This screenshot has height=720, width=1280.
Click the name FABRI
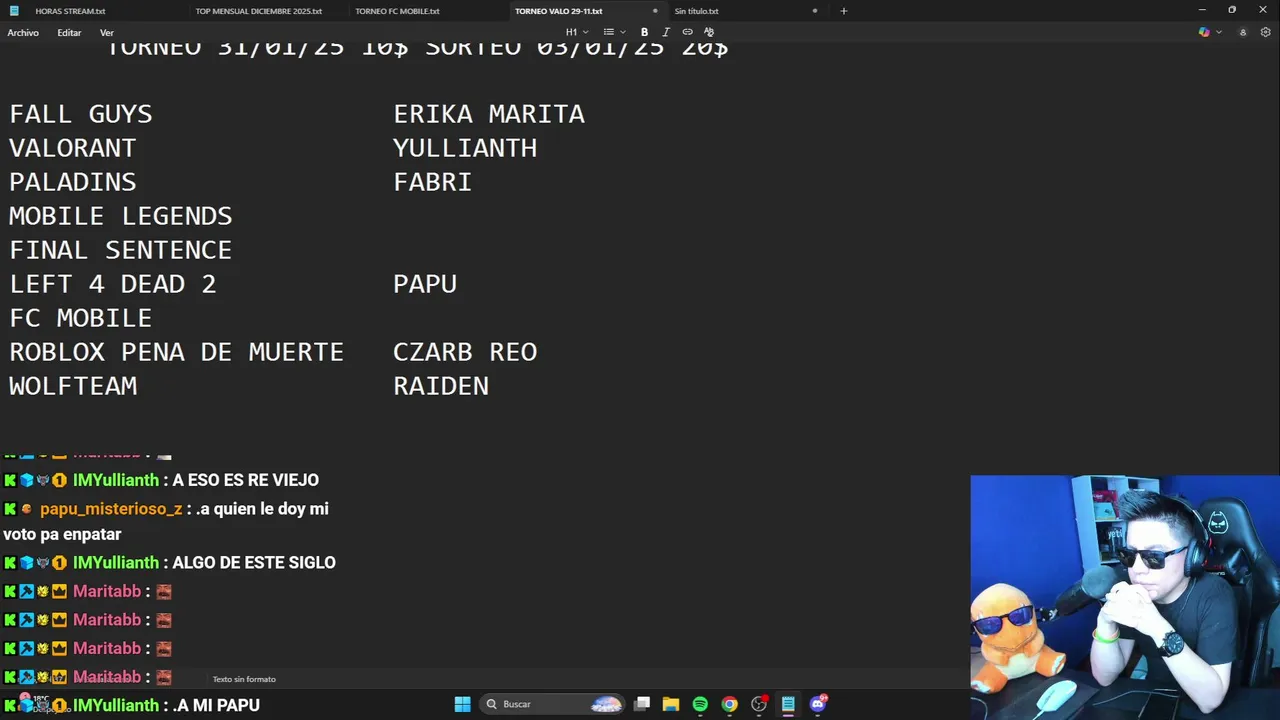433,182
